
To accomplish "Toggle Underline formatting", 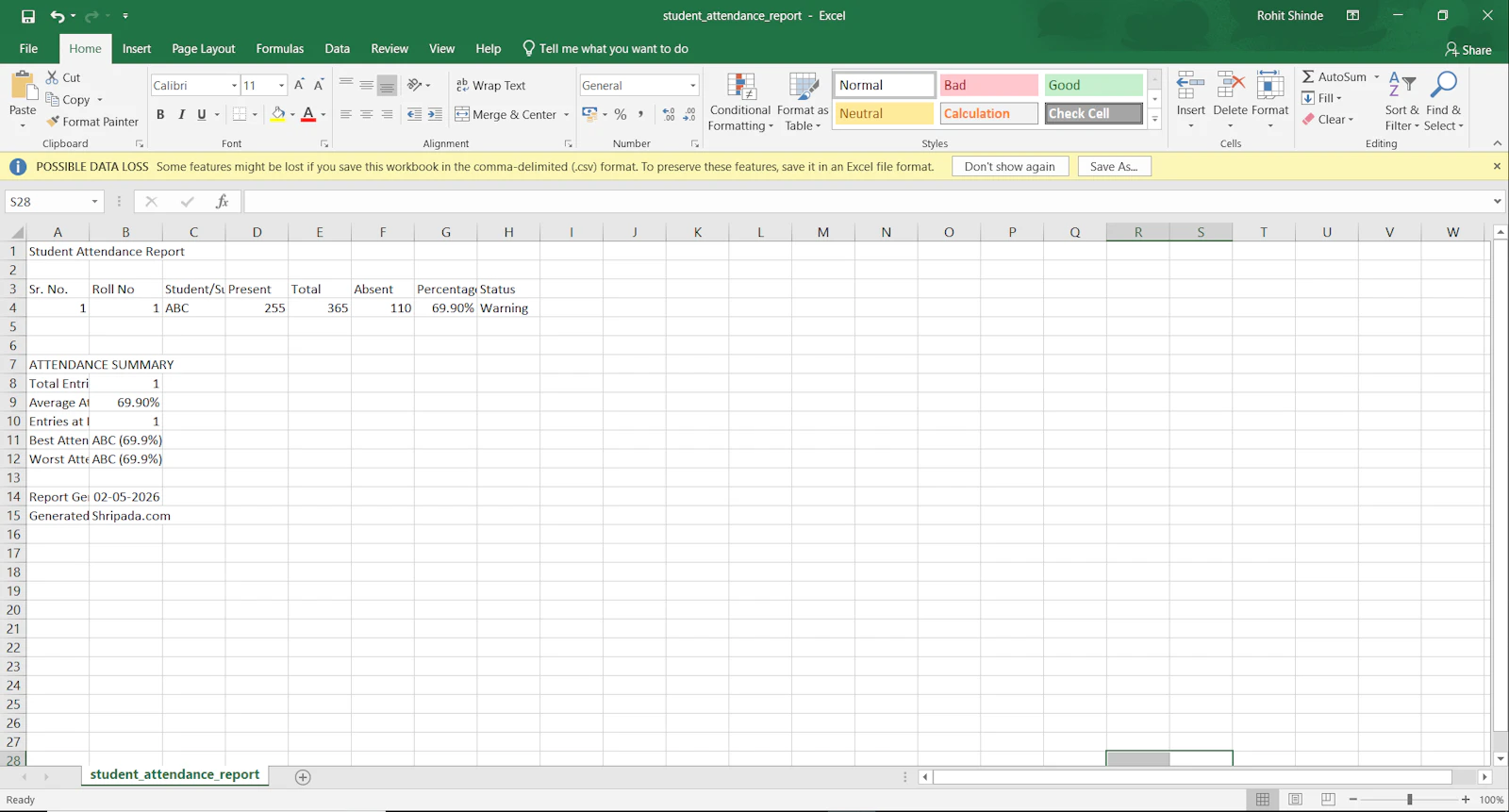I will [x=201, y=114].
